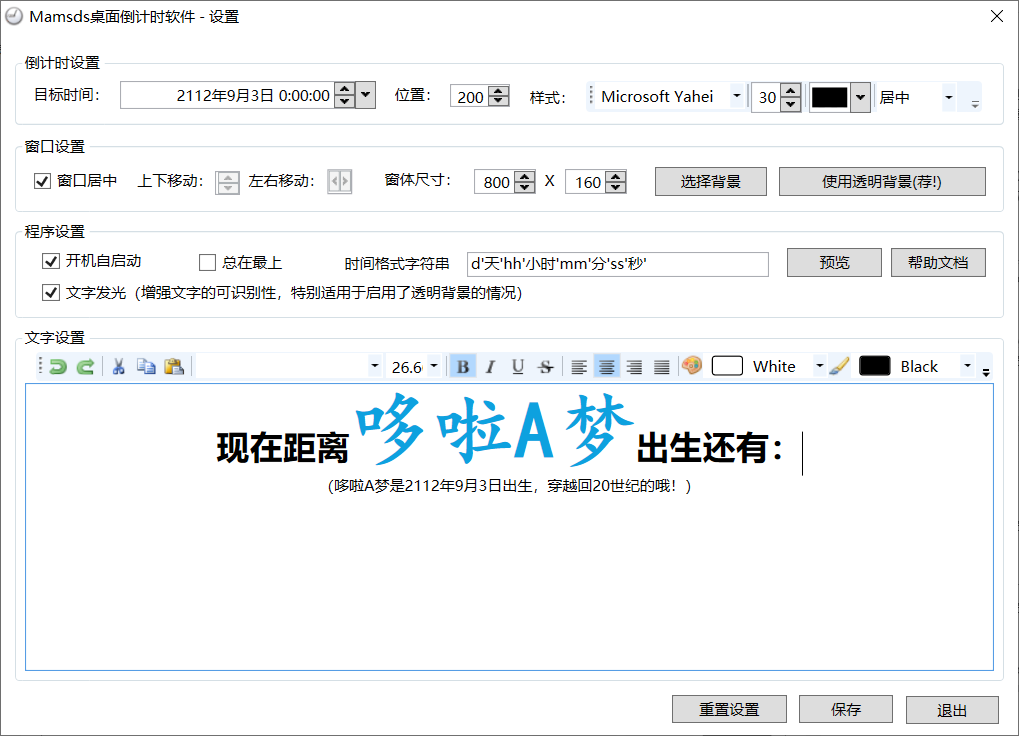Click the 重置设置 reset button
Screen dimensions: 1019x736
pyautogui.click(x=729, y=709)
